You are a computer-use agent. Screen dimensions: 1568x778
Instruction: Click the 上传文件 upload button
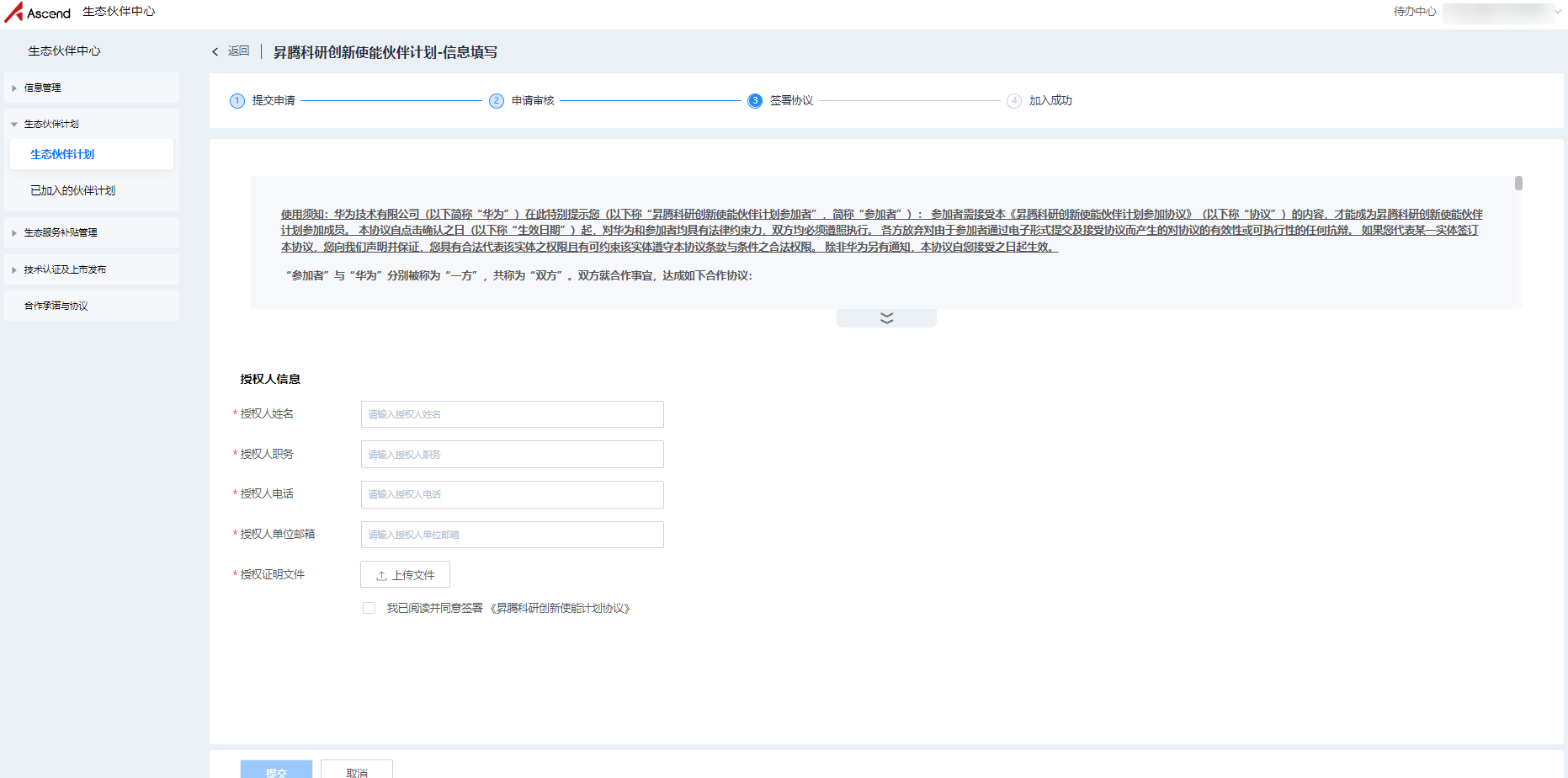(x=405, y=575)
